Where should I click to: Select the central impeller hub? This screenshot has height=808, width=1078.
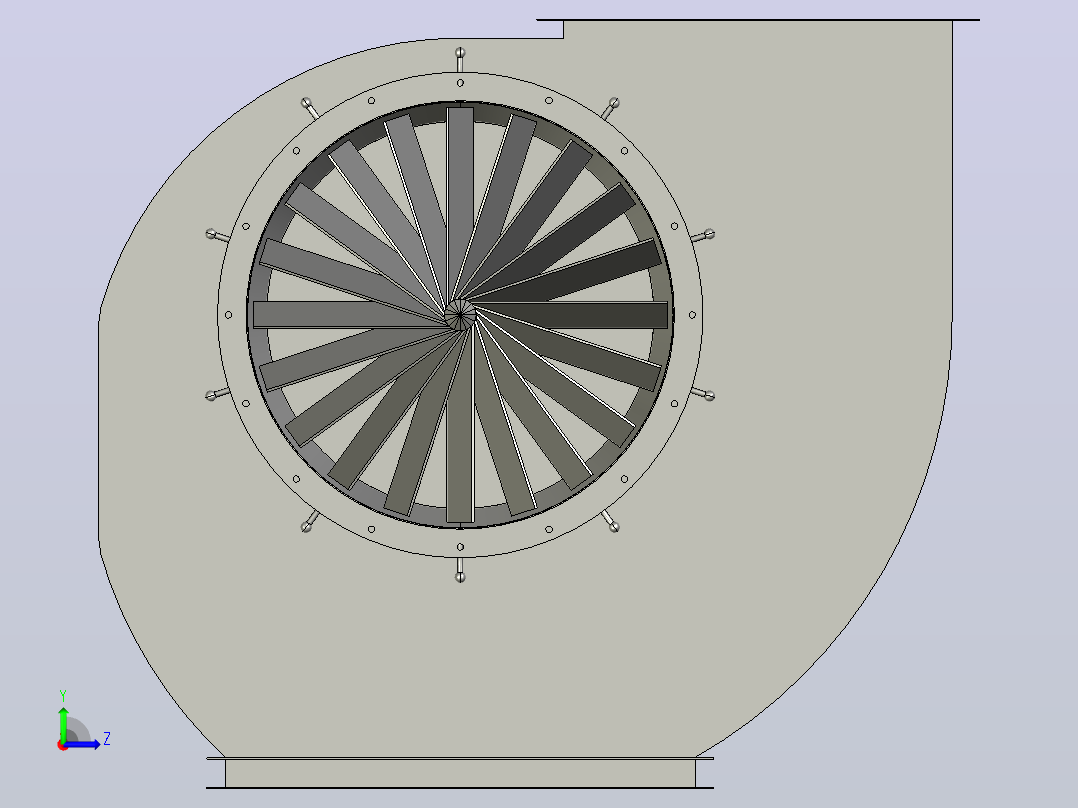[460, 315]
